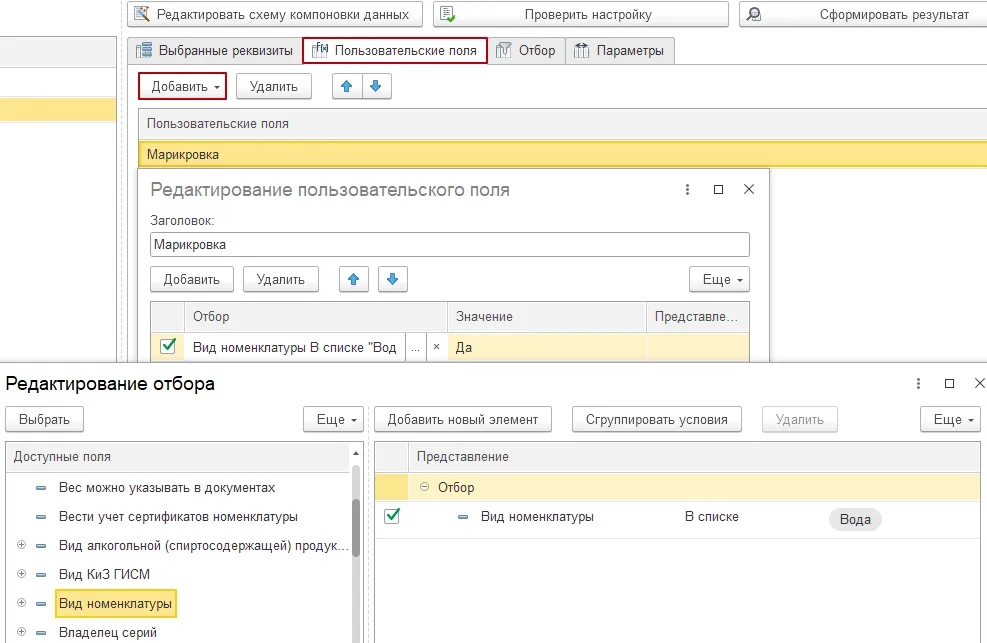
Task: Uncheck the Вид номенклатуры filter condition checkbox
Action: pos(392,516)
